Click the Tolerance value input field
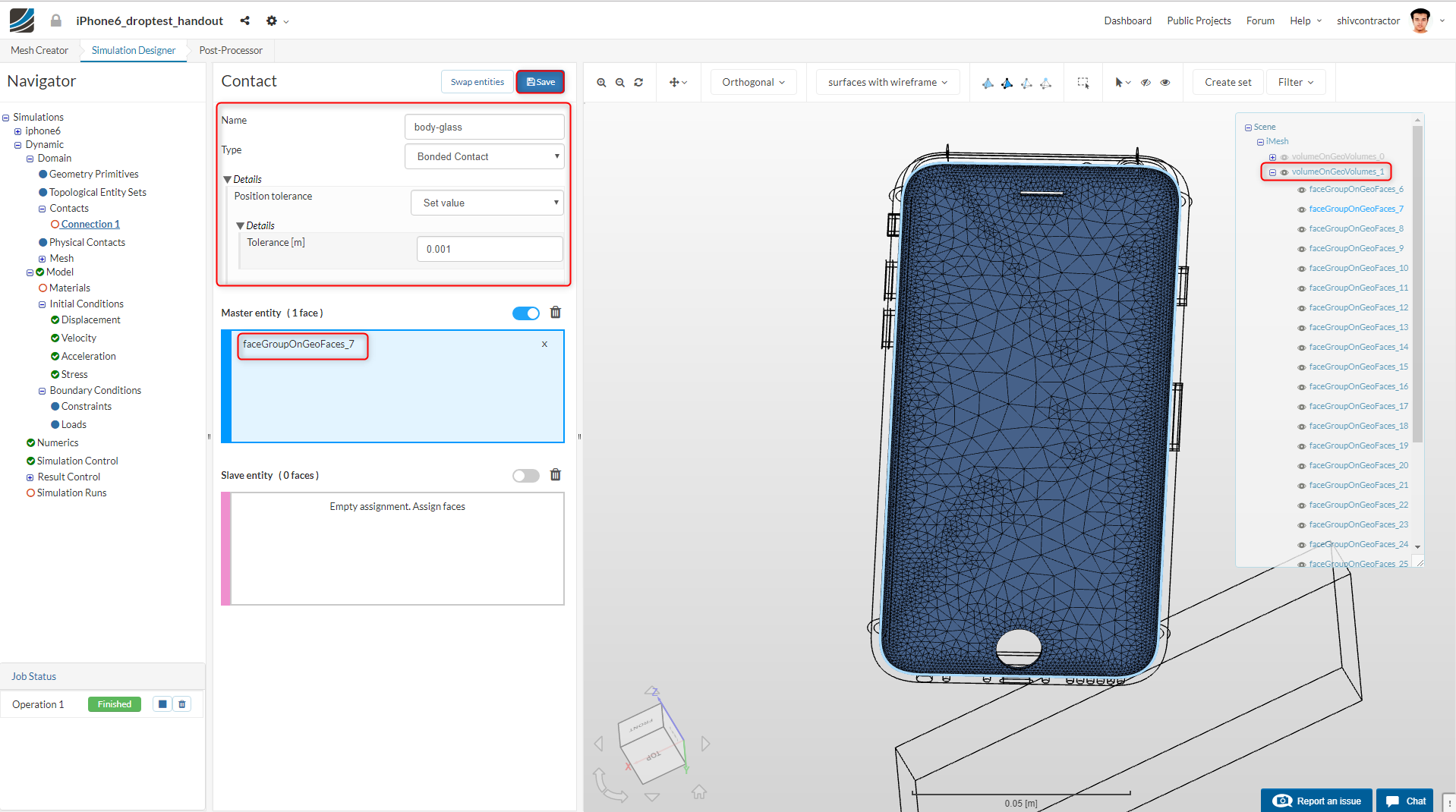1456x812 pixels. point(490,250)
